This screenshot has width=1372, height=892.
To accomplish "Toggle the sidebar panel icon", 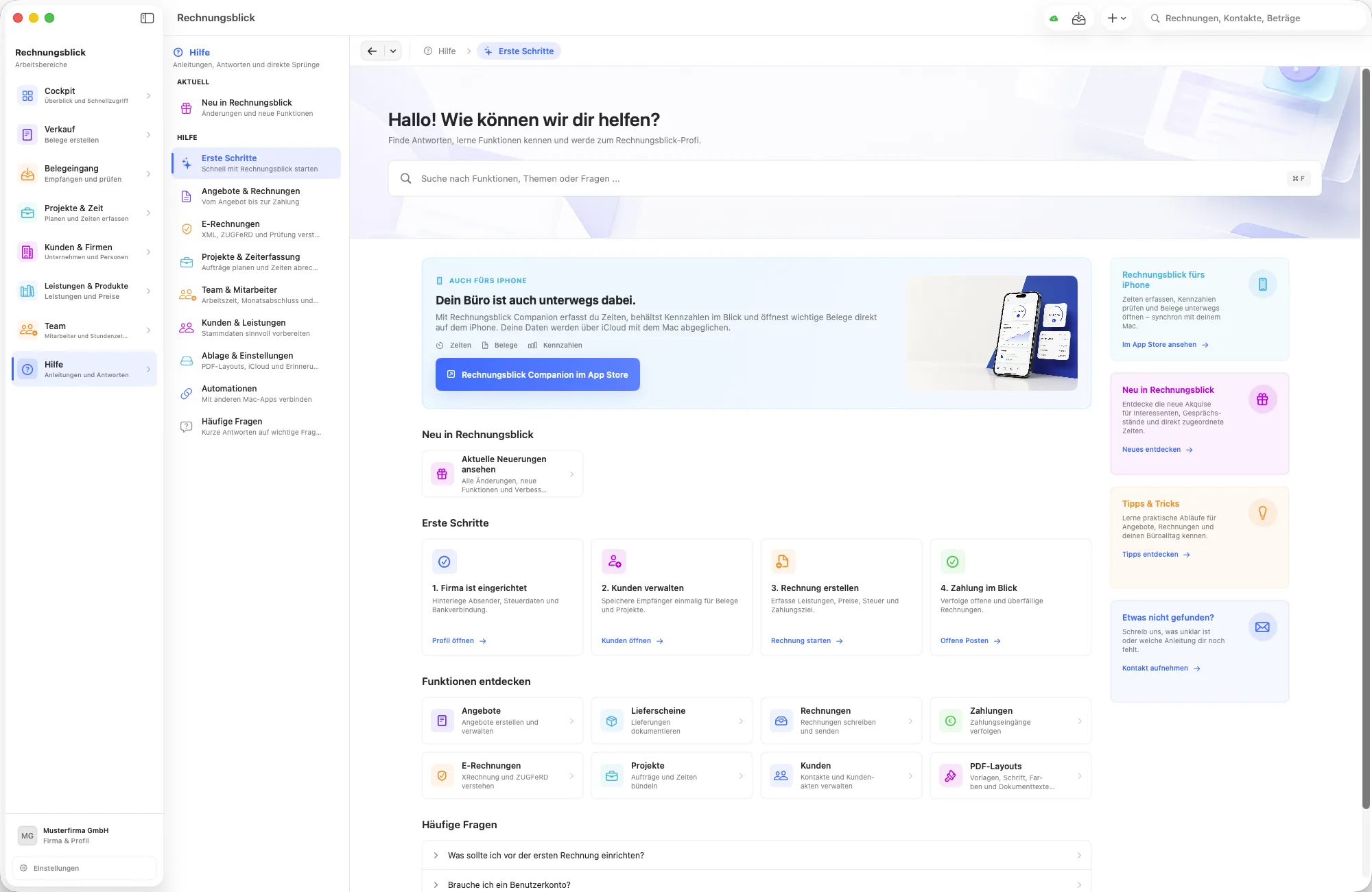I will [147, 18].
